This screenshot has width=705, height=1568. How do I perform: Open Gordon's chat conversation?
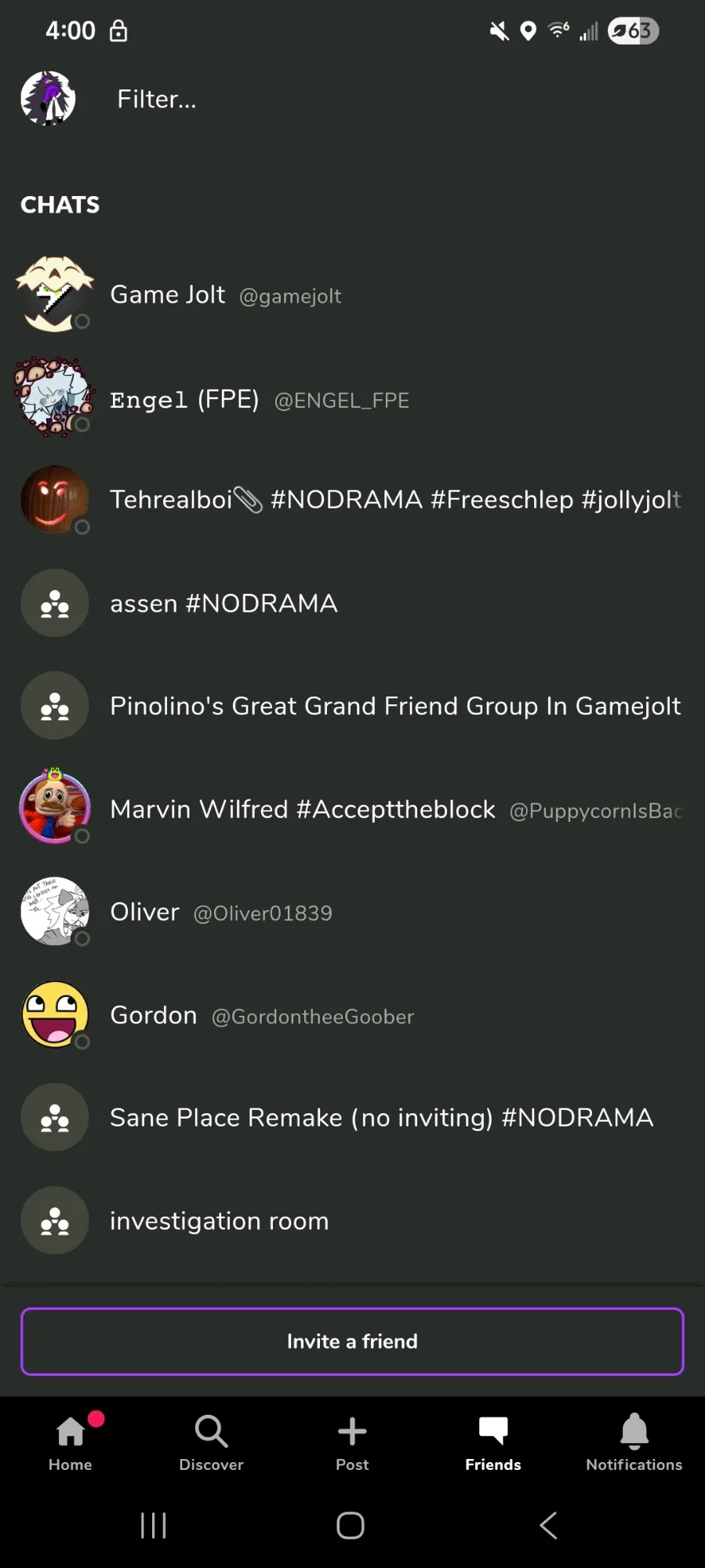pos(262,1016)
